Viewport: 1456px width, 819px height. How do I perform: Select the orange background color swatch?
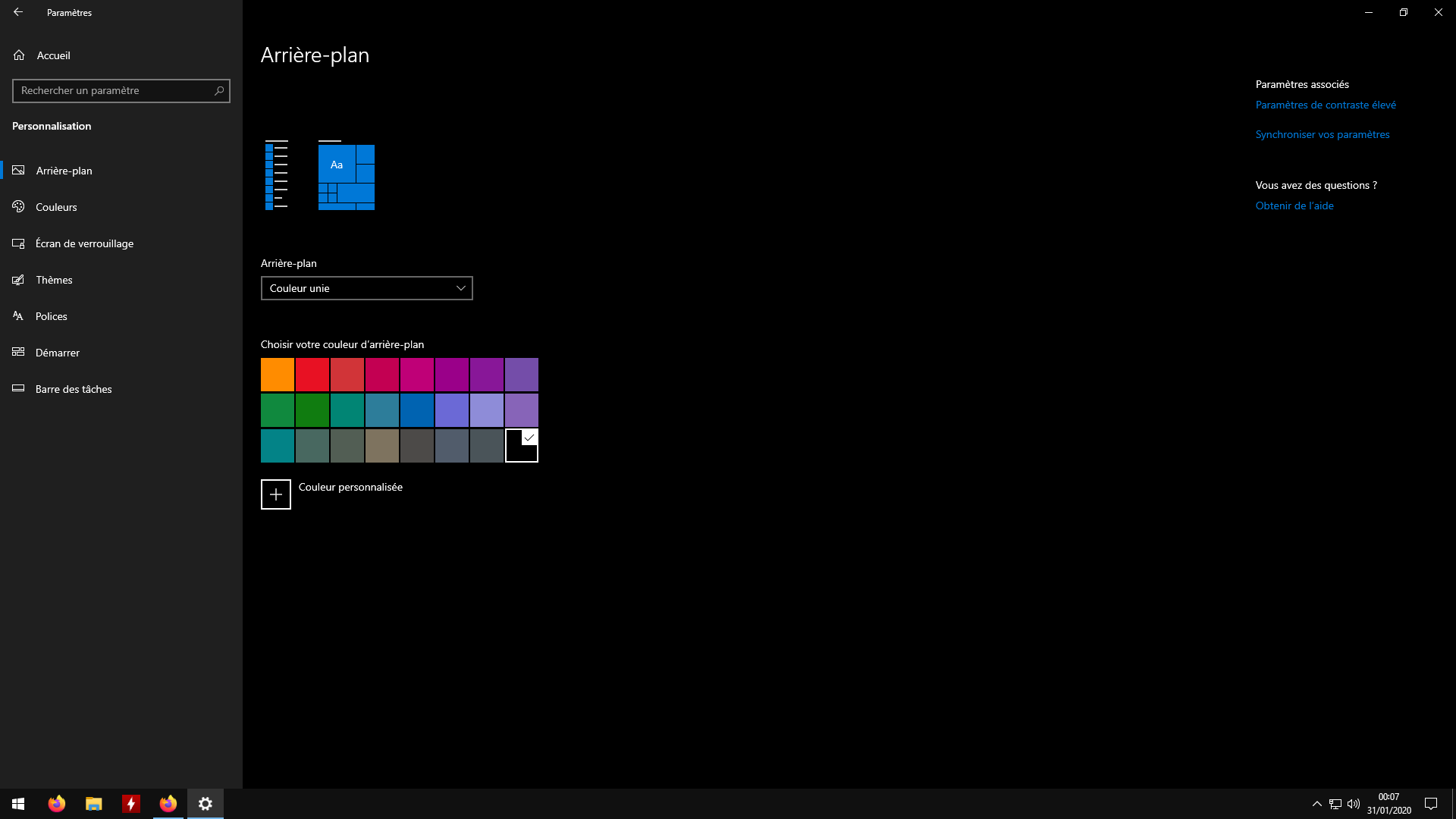point(278,375)
